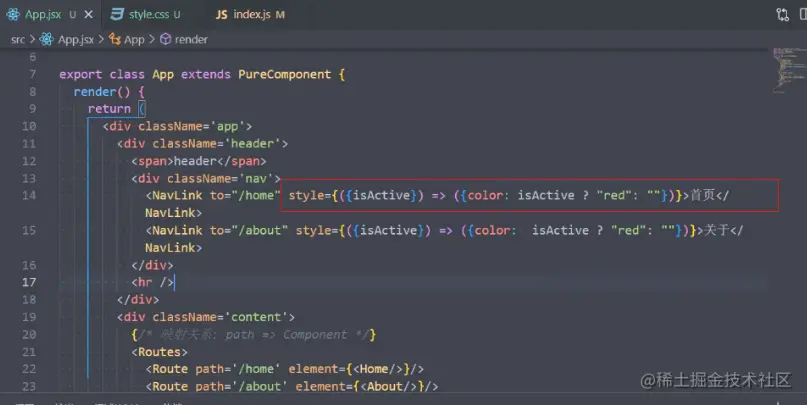The image size is (807, 405).
Task: Click to="/about" on line 15
Action: point(248,230)
